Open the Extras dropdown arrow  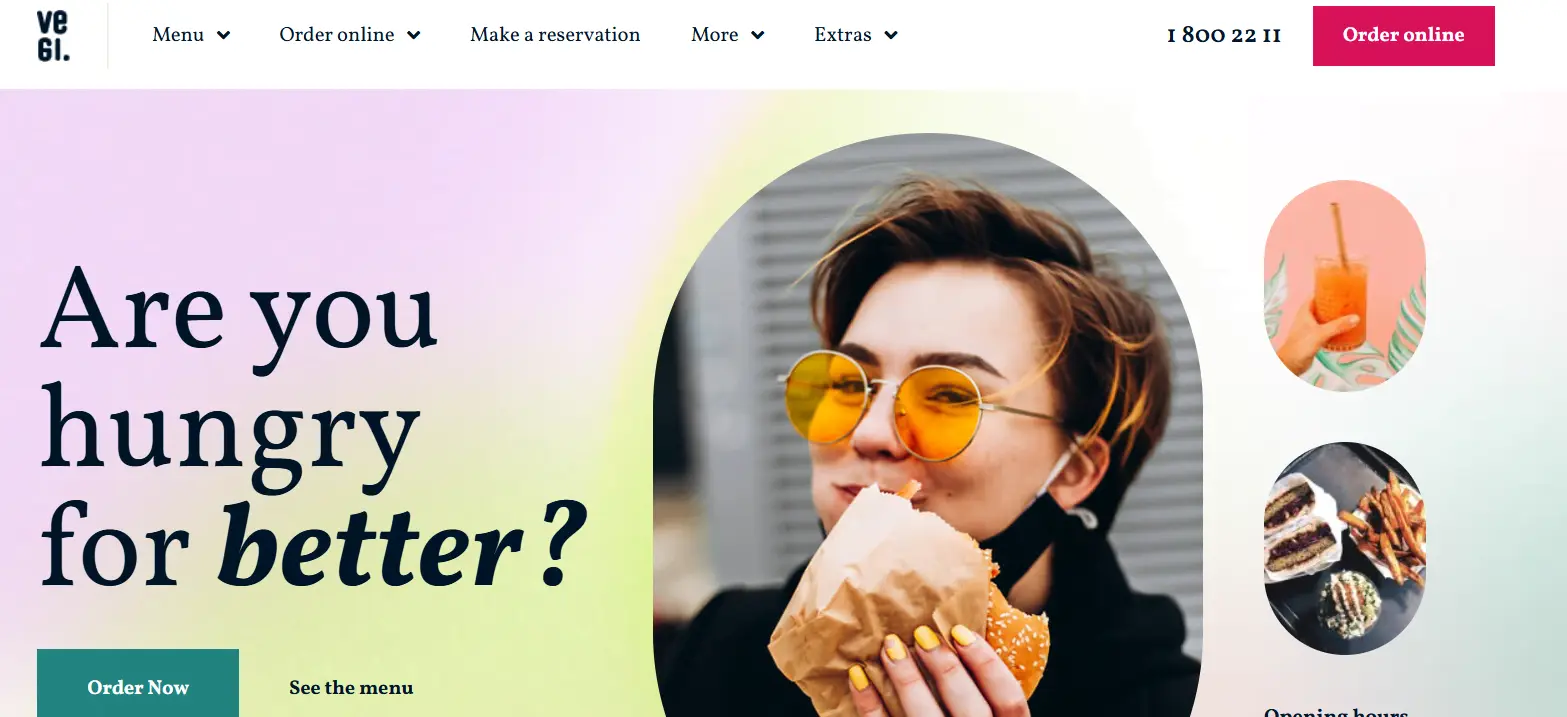pyautogui.click(x=890, y=35)
